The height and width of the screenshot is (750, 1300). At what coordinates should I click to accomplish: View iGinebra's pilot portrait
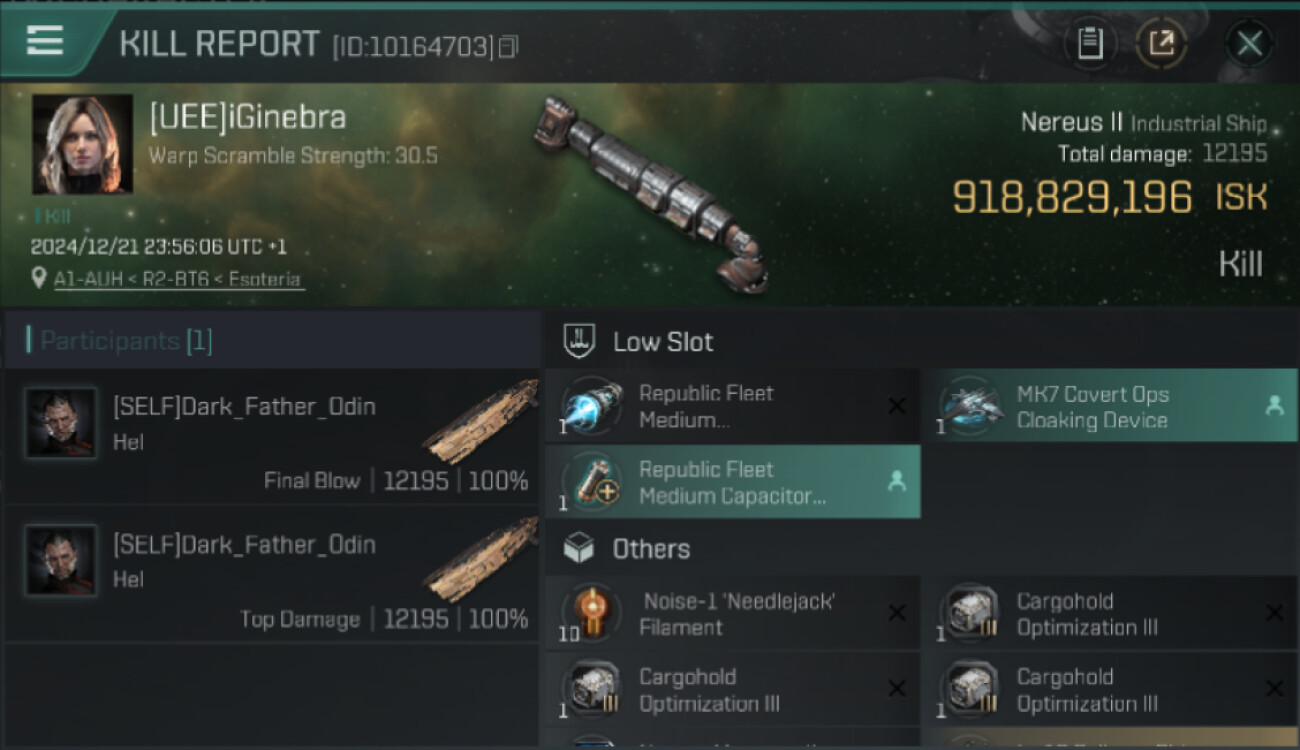pyautogui.click(x=82, y=144)
